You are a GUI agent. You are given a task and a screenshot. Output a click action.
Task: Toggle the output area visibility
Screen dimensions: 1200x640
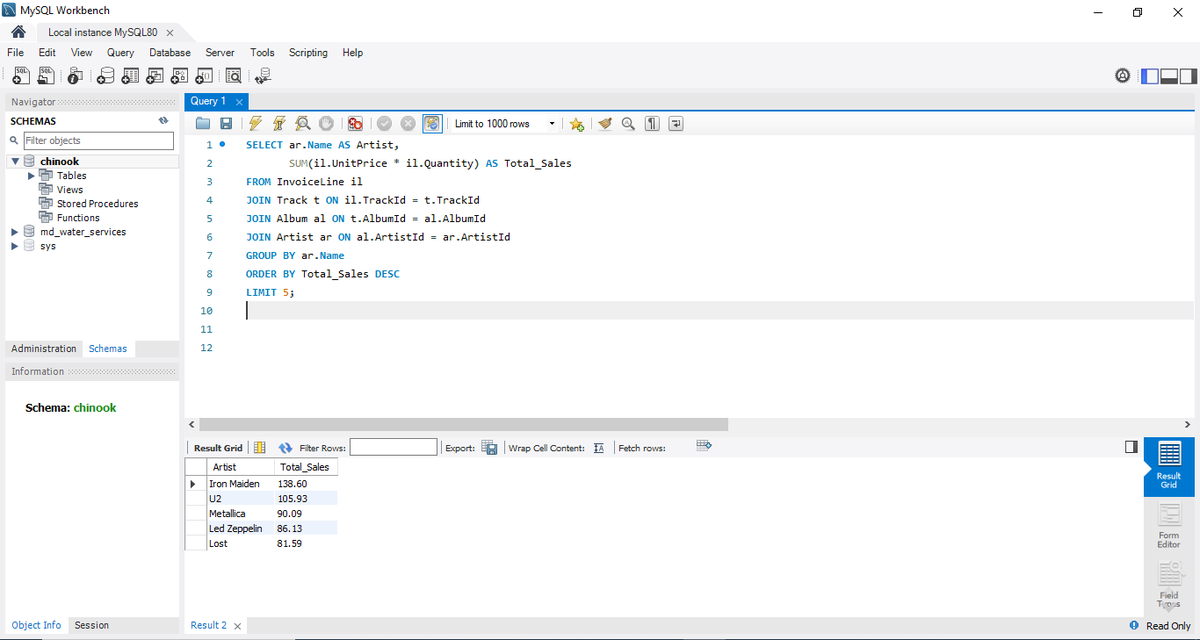pos(1168,76)
